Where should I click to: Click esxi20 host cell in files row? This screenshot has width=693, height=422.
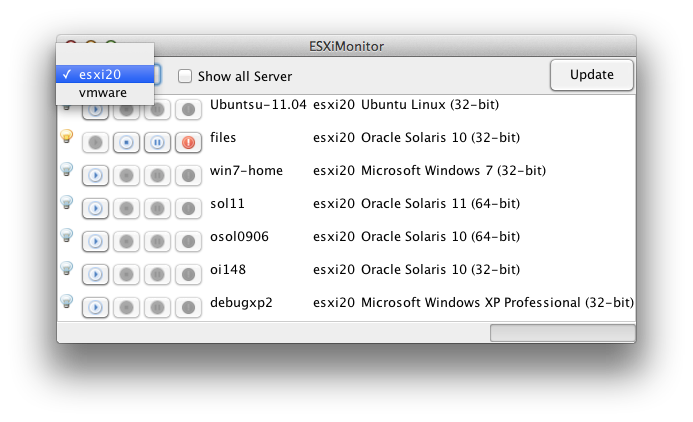(x=334, y=137)
